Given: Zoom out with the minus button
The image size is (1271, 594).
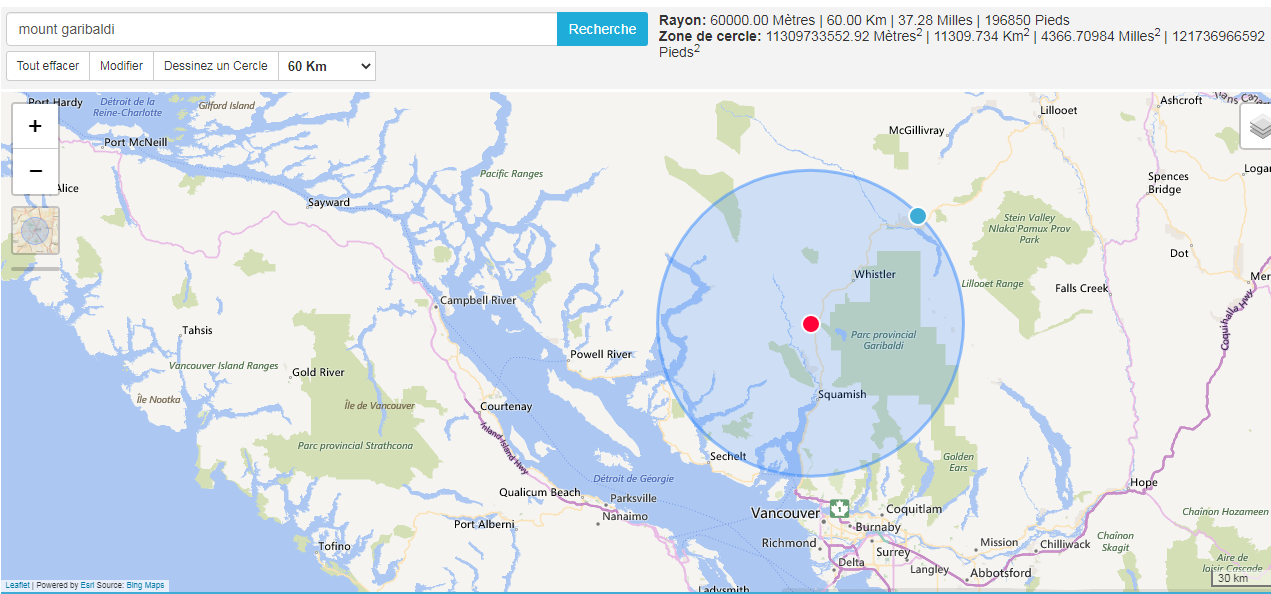Looking at the screenshot, I should pyautogui.click(x=35, y=171).
